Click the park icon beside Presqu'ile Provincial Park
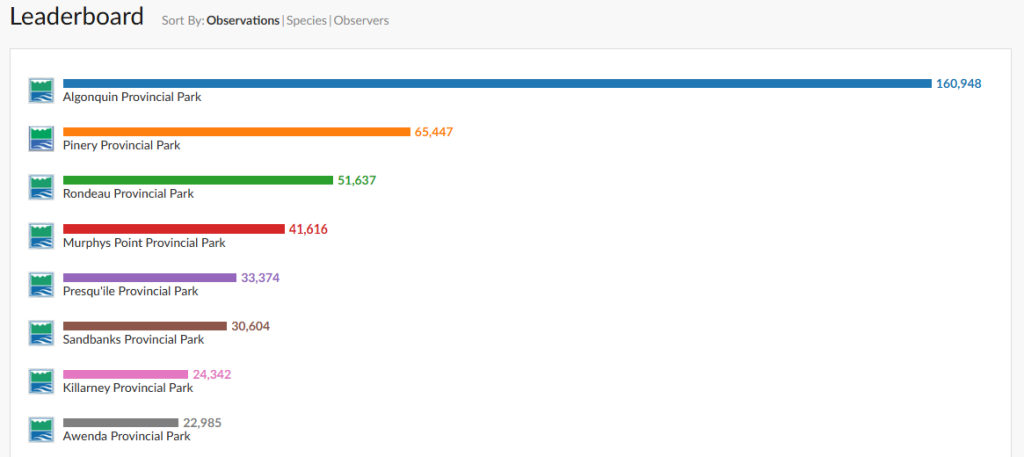1024x457 pixels. click(x=41, y=285)
